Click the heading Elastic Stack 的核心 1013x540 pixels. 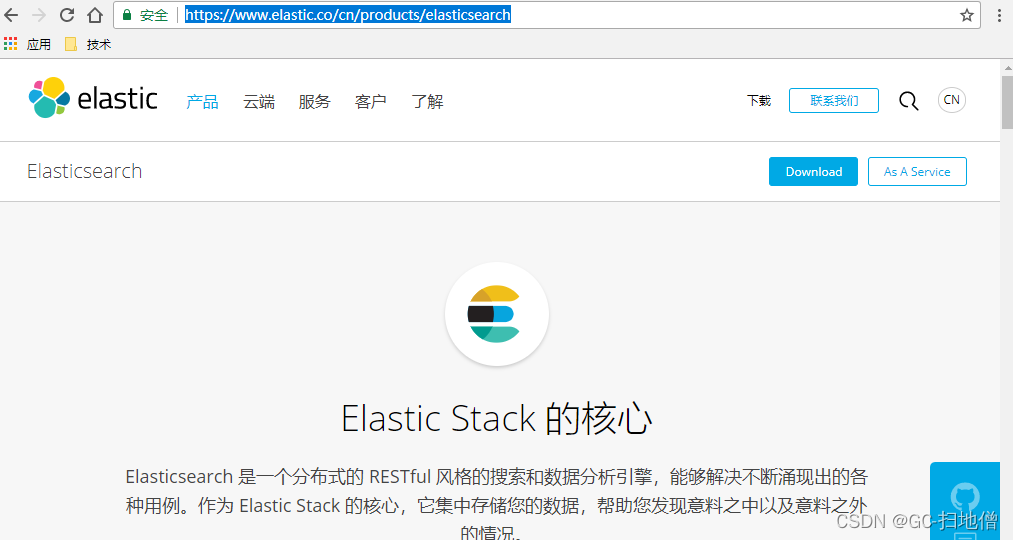click(x=497, y=419)
